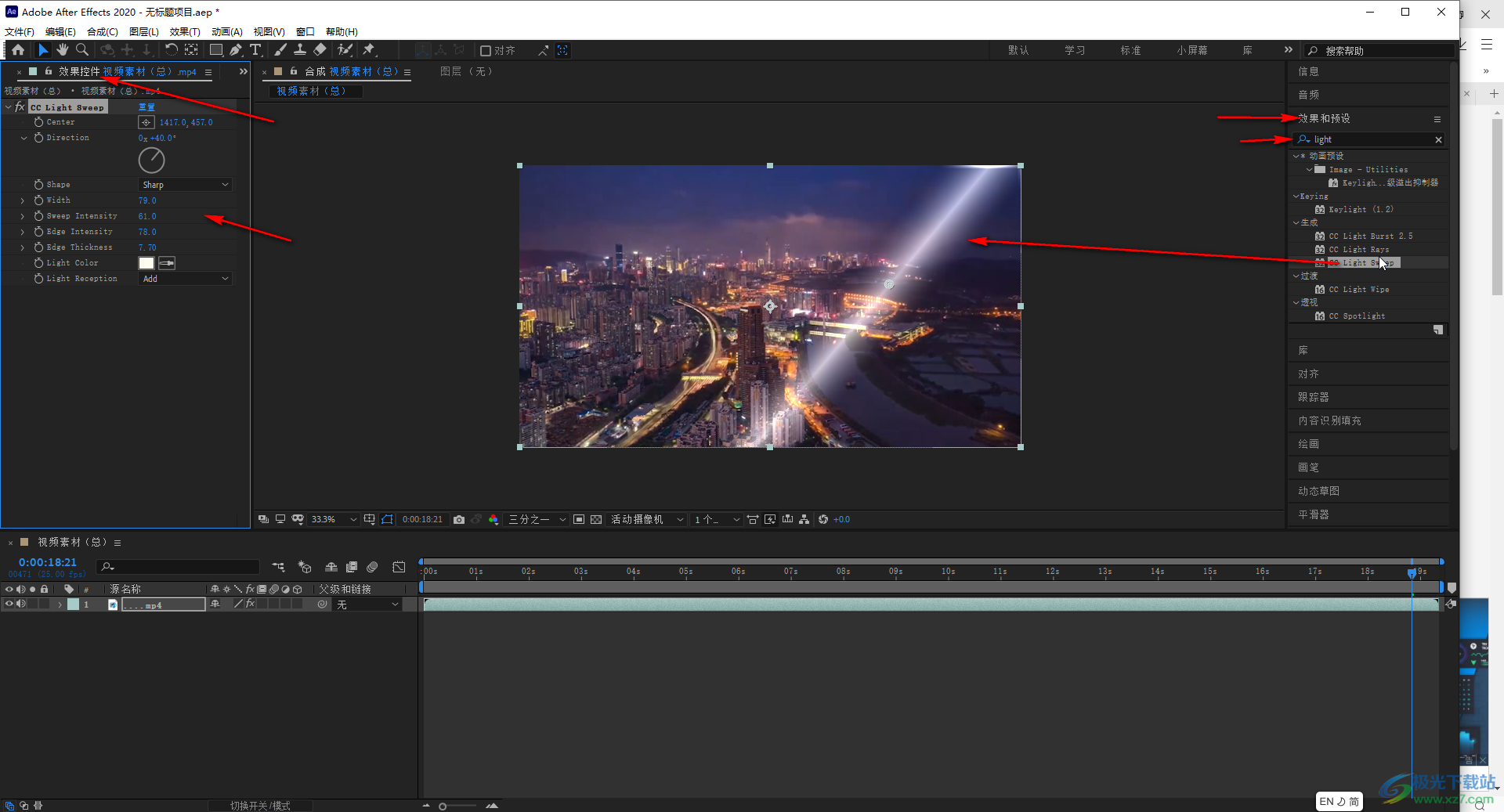This screenshot has width=1504, height=812.
Task: Select the Zoom magnifier tool
Action: (x=82, y=50)
